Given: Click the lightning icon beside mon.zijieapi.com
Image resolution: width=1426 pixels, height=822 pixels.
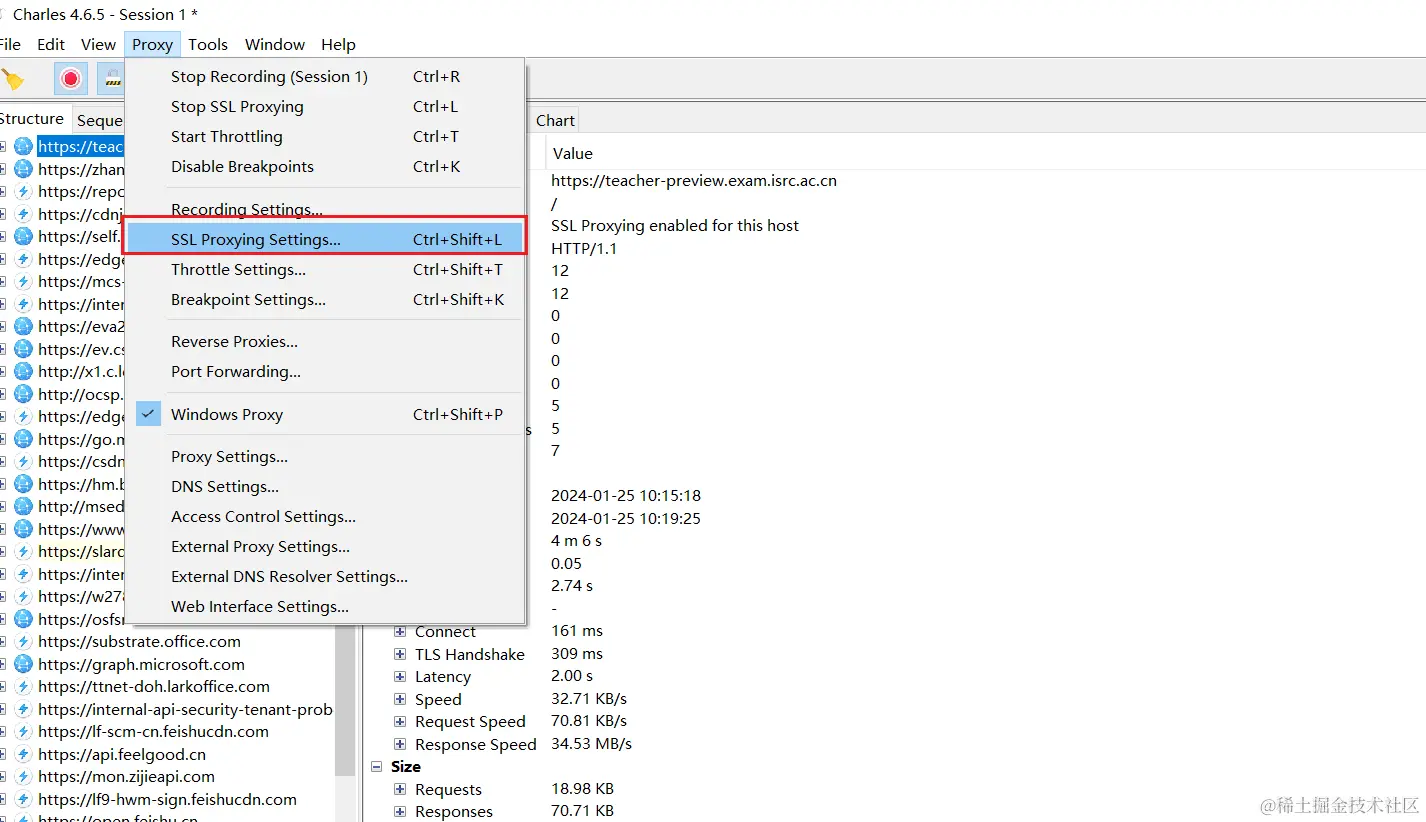Looking at the screenshot, I should tap(23, 777).
